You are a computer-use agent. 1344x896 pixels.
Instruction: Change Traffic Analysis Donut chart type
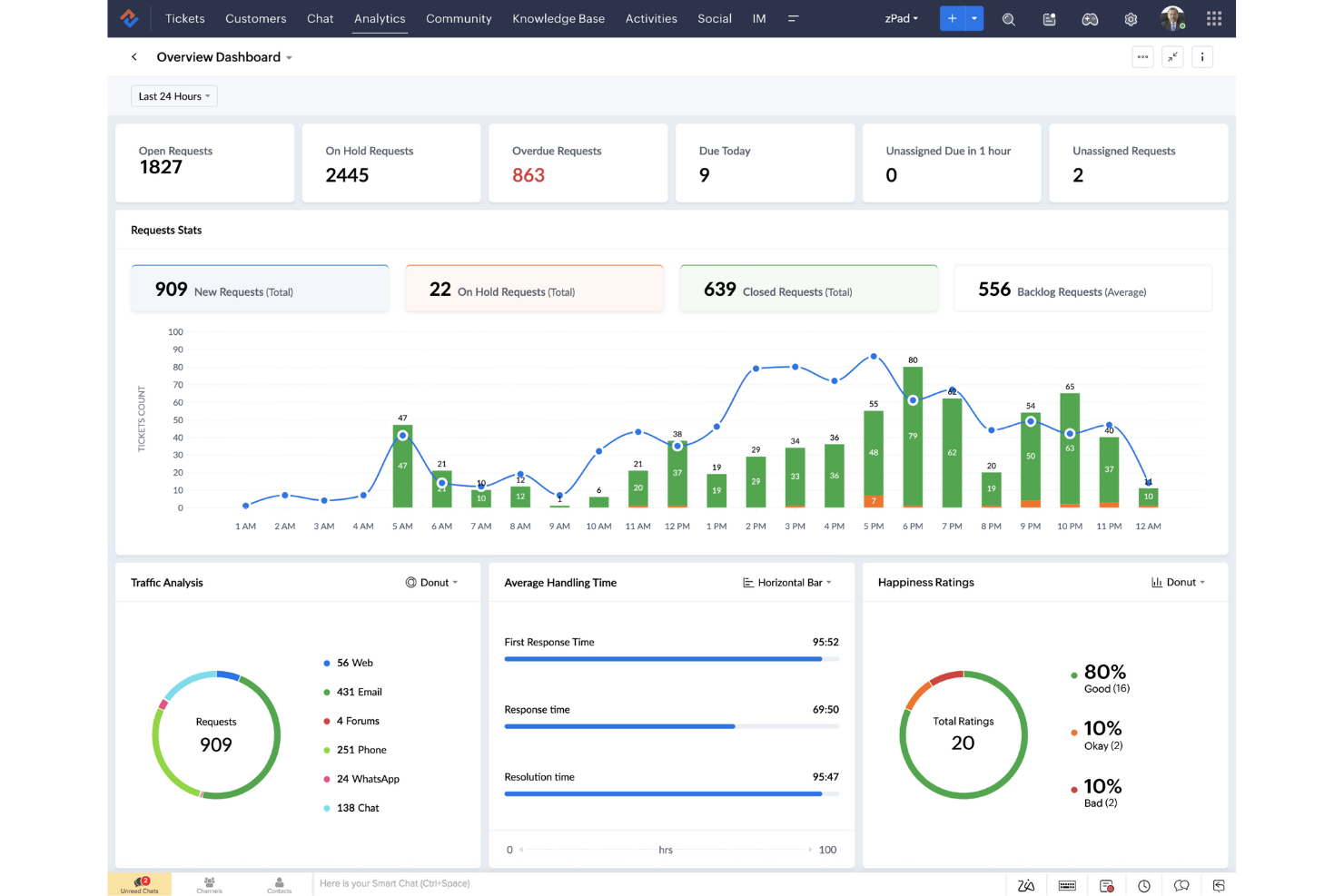[x=431, y=583]
